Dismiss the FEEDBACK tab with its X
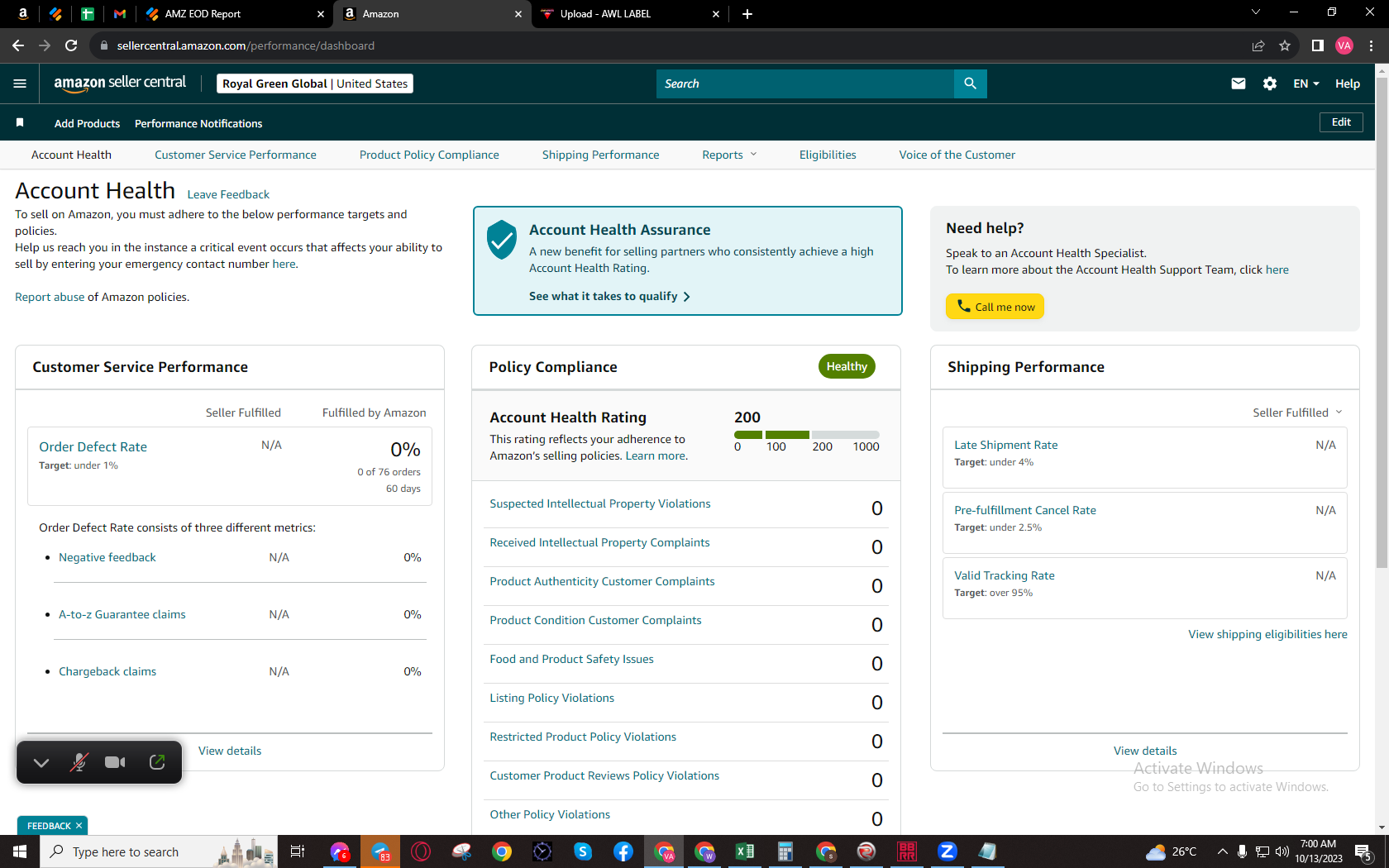This screenshot has height=868, width=1389. 79,826
